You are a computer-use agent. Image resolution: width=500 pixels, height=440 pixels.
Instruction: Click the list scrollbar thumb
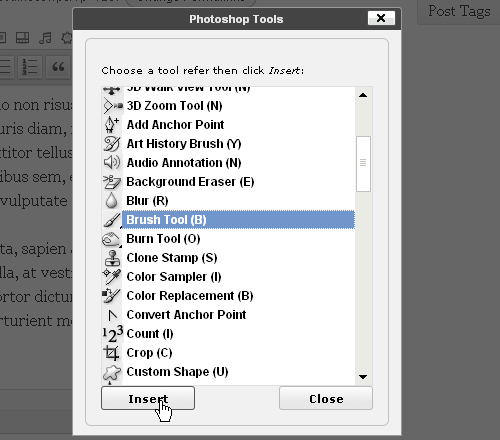point(363,164)
